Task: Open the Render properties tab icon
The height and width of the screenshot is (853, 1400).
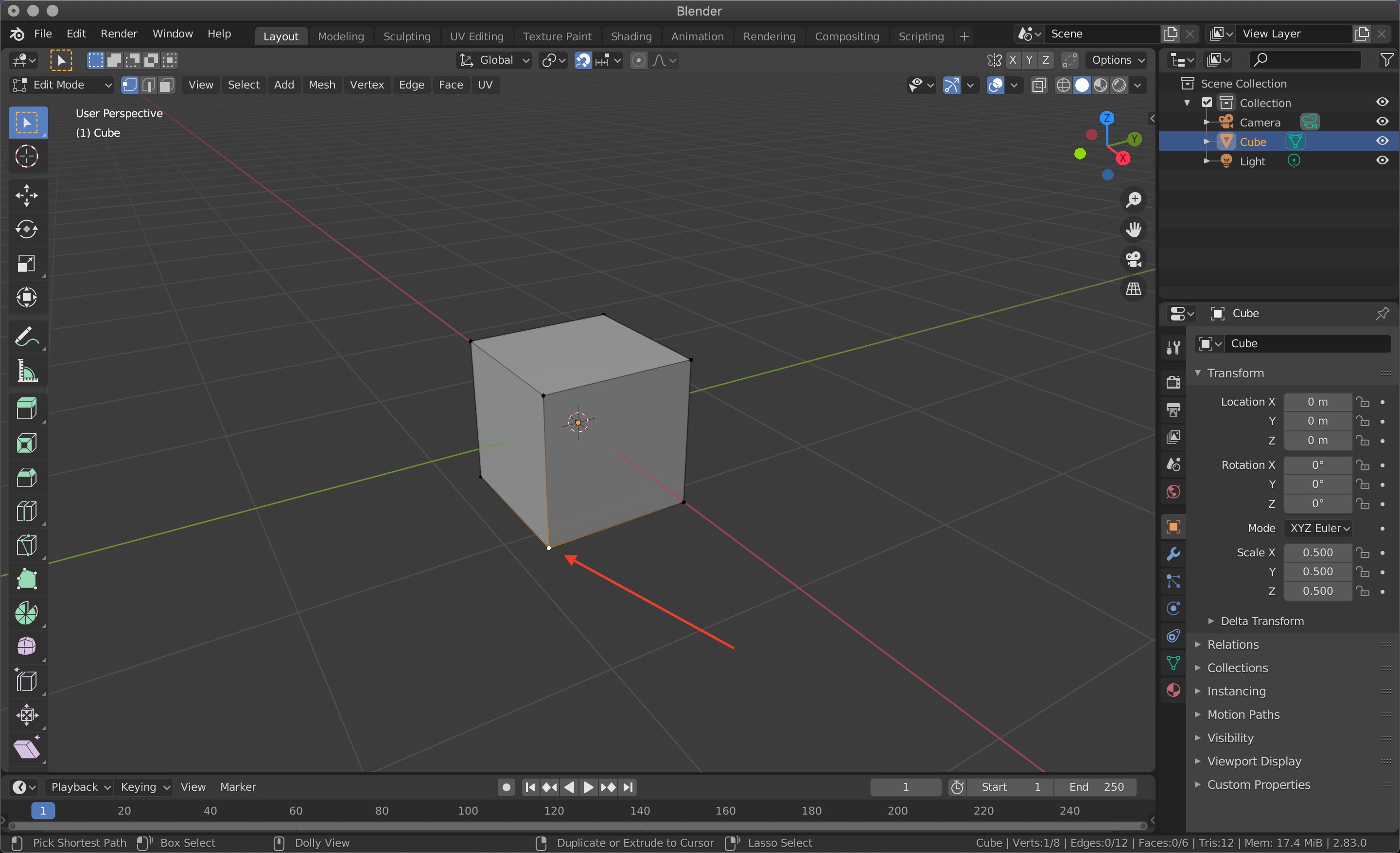Action: pyautogui.click(x=1173, y=381)
